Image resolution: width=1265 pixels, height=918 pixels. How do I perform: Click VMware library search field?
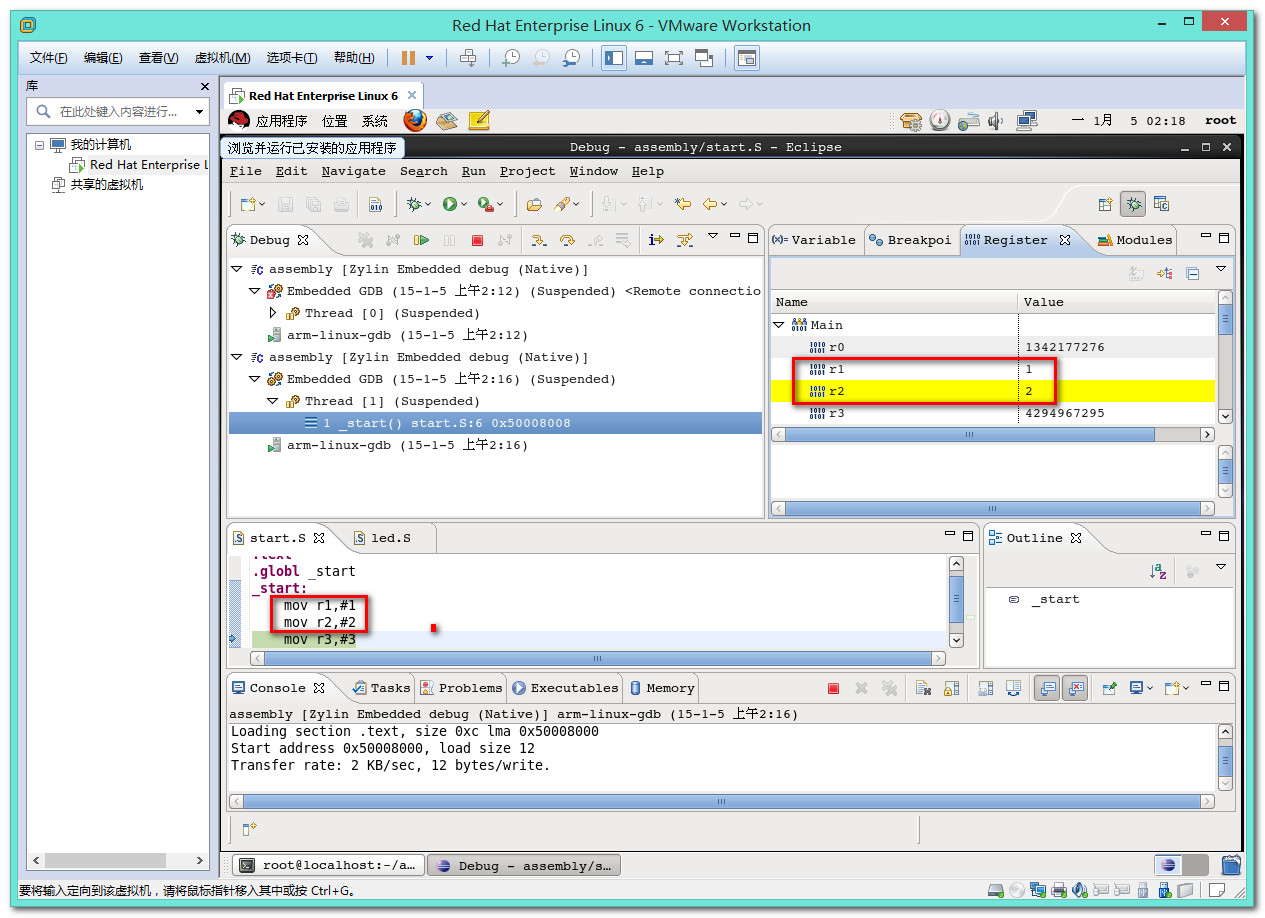pyautogui.click(x=119, y=112)
